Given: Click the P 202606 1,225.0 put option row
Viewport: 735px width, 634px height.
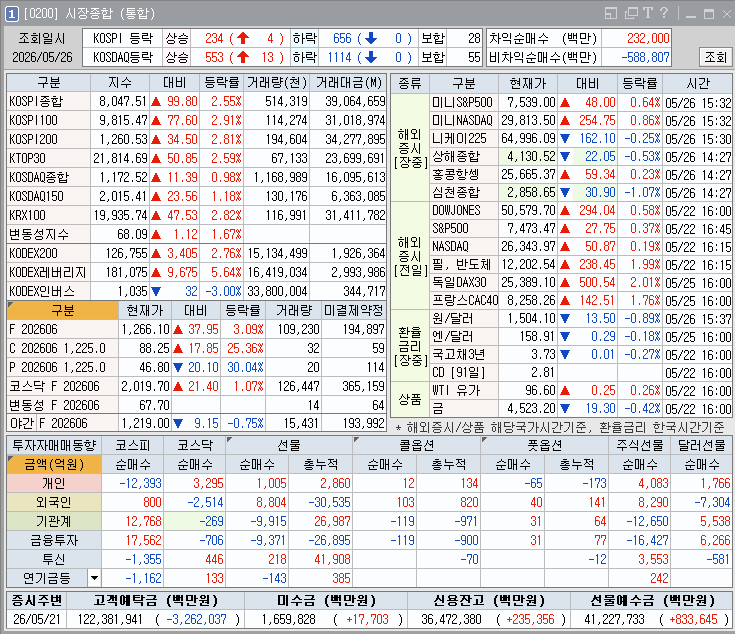Looking at the screenshot, I should pyautogui.click(x=196, y=367).
